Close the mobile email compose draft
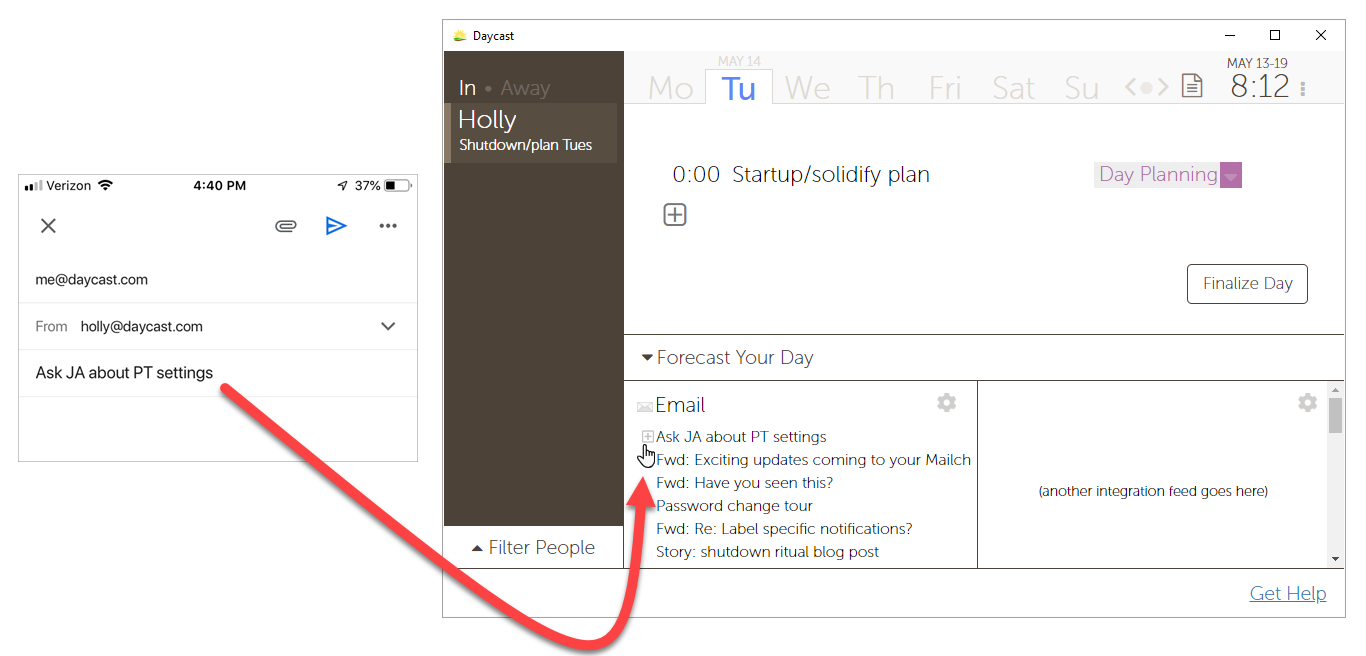 48,226
